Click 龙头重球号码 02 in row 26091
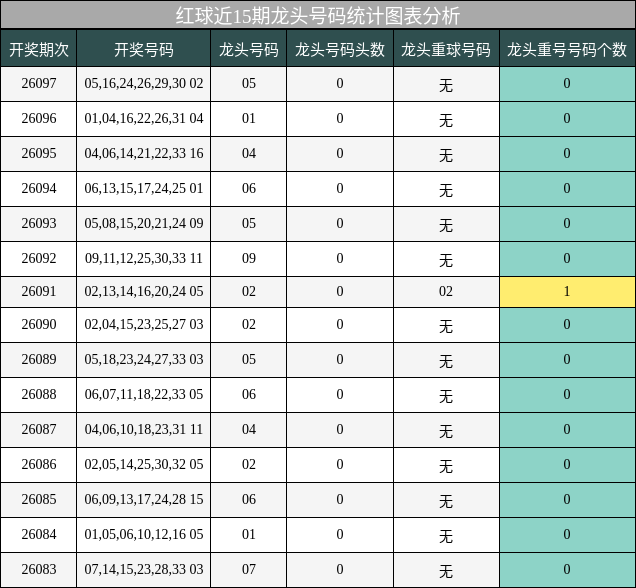This screenshot has width=636, height=588. [x=446, y=292]
